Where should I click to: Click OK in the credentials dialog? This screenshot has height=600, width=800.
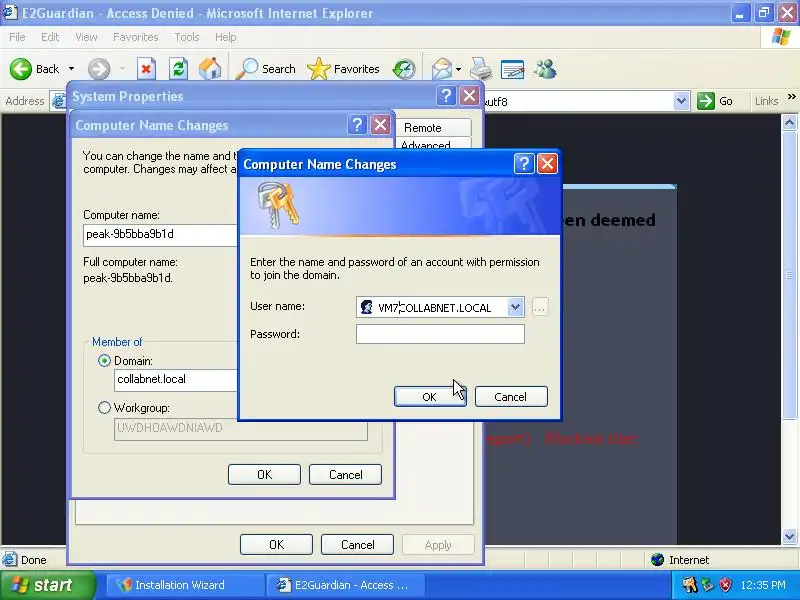tap(430, 396)
